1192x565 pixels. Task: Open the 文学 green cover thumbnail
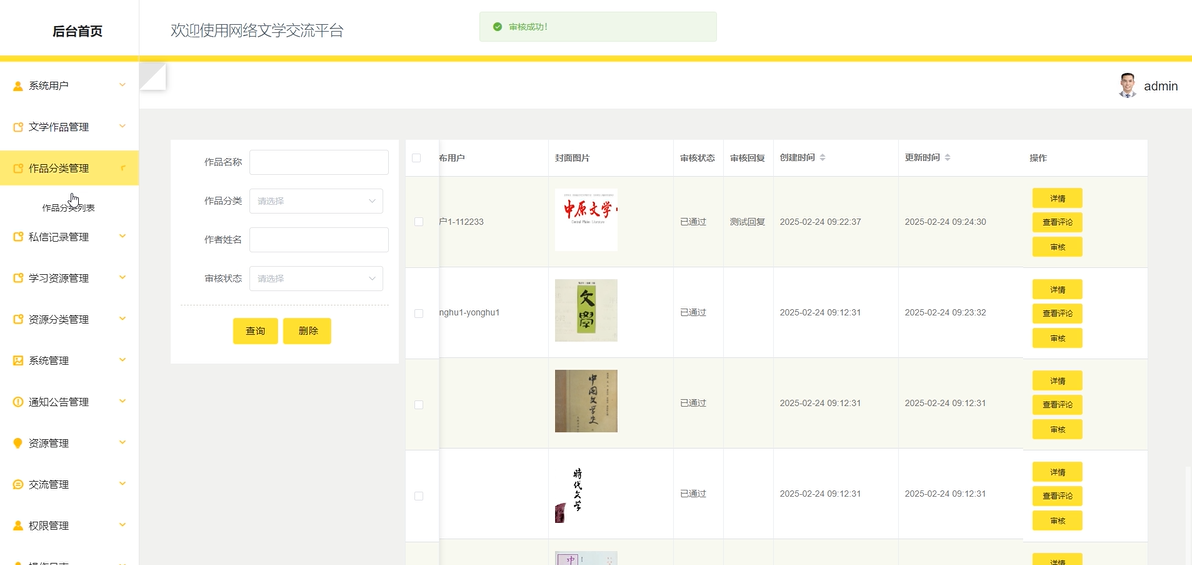[x=586, y=310]
